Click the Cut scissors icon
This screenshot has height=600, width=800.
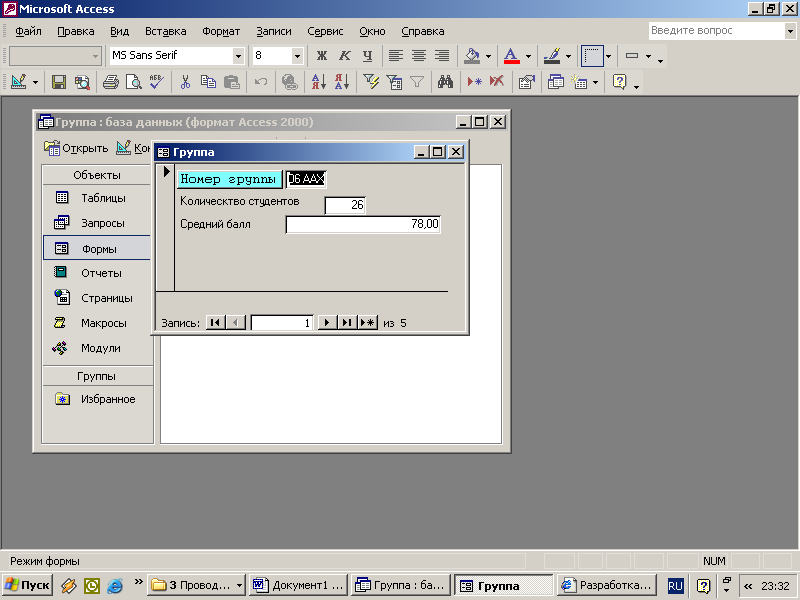[185, 82]
